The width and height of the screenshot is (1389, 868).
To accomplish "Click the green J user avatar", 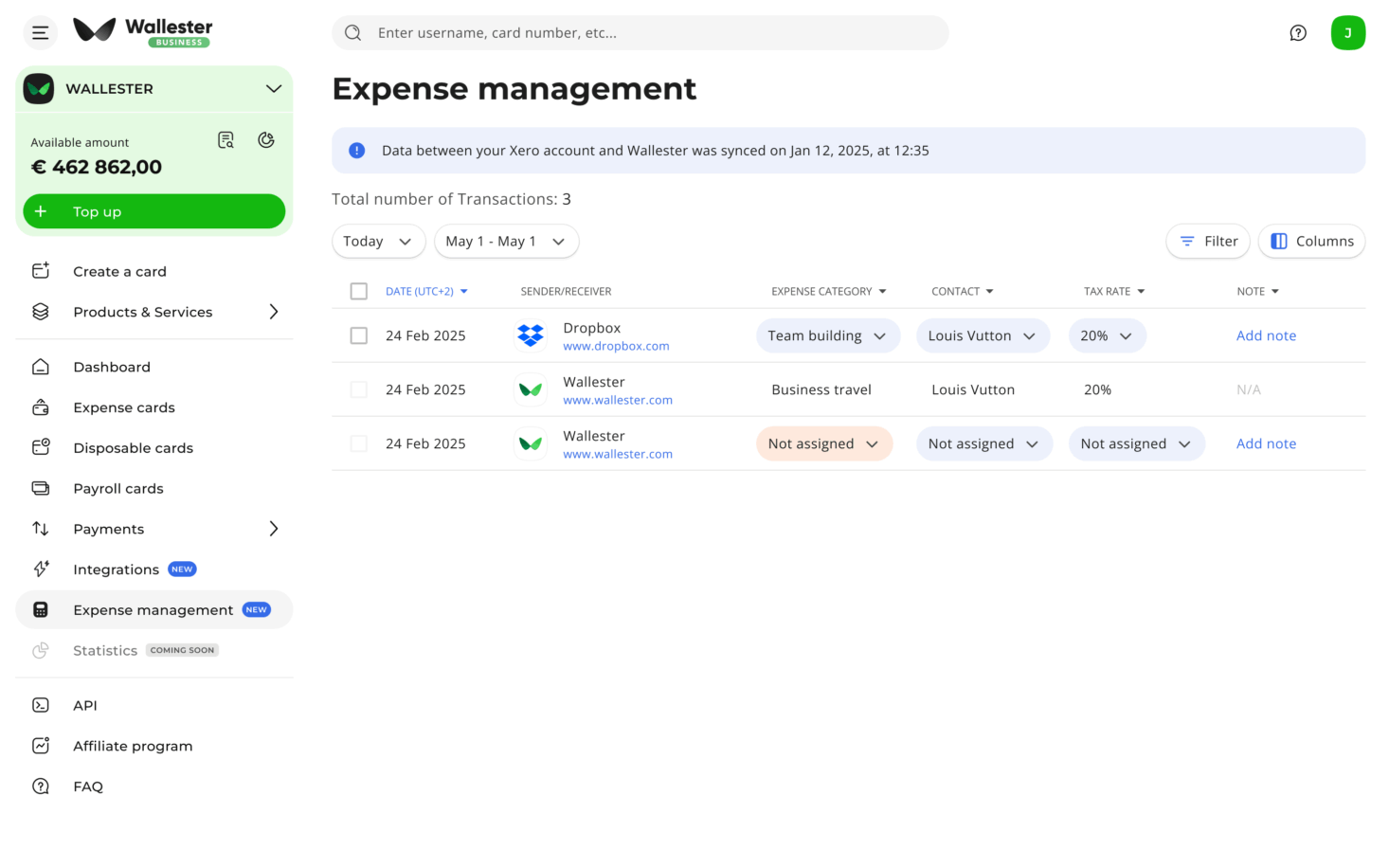I will (1346, 33).
